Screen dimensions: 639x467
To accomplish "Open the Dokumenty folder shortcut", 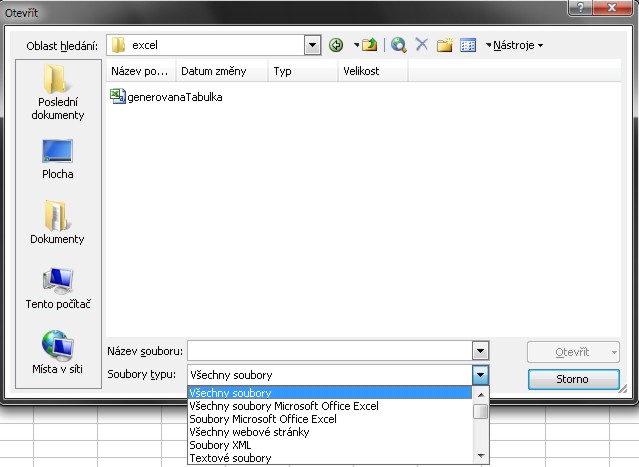I will click(x=57, y=223).
